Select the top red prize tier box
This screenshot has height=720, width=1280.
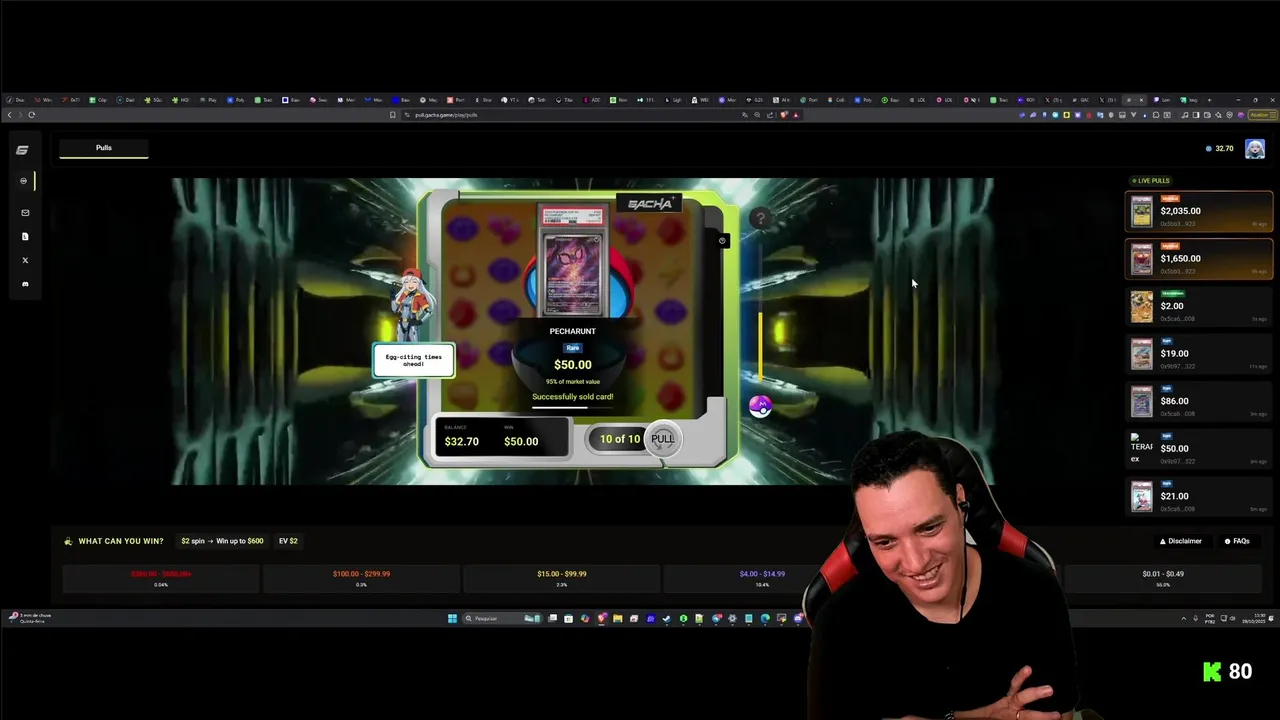pos(161,578)
